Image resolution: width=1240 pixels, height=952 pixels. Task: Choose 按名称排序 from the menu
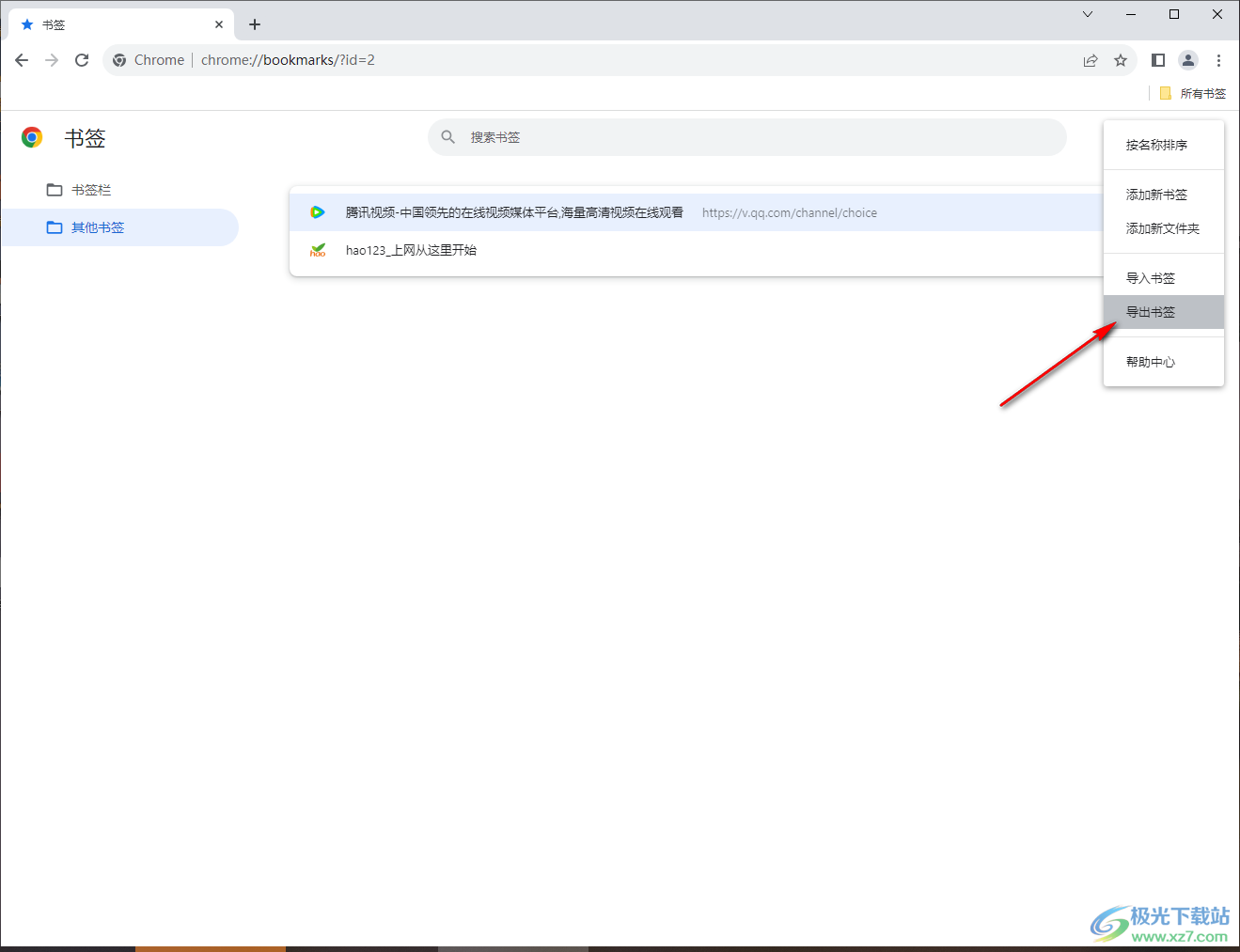pyautogui.click(x=1164, y=145)
